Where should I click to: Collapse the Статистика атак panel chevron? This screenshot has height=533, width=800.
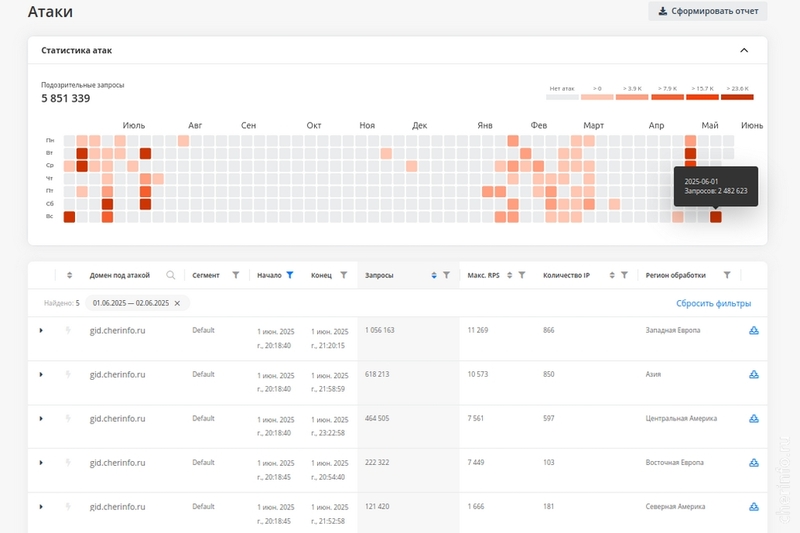[744, 50]
